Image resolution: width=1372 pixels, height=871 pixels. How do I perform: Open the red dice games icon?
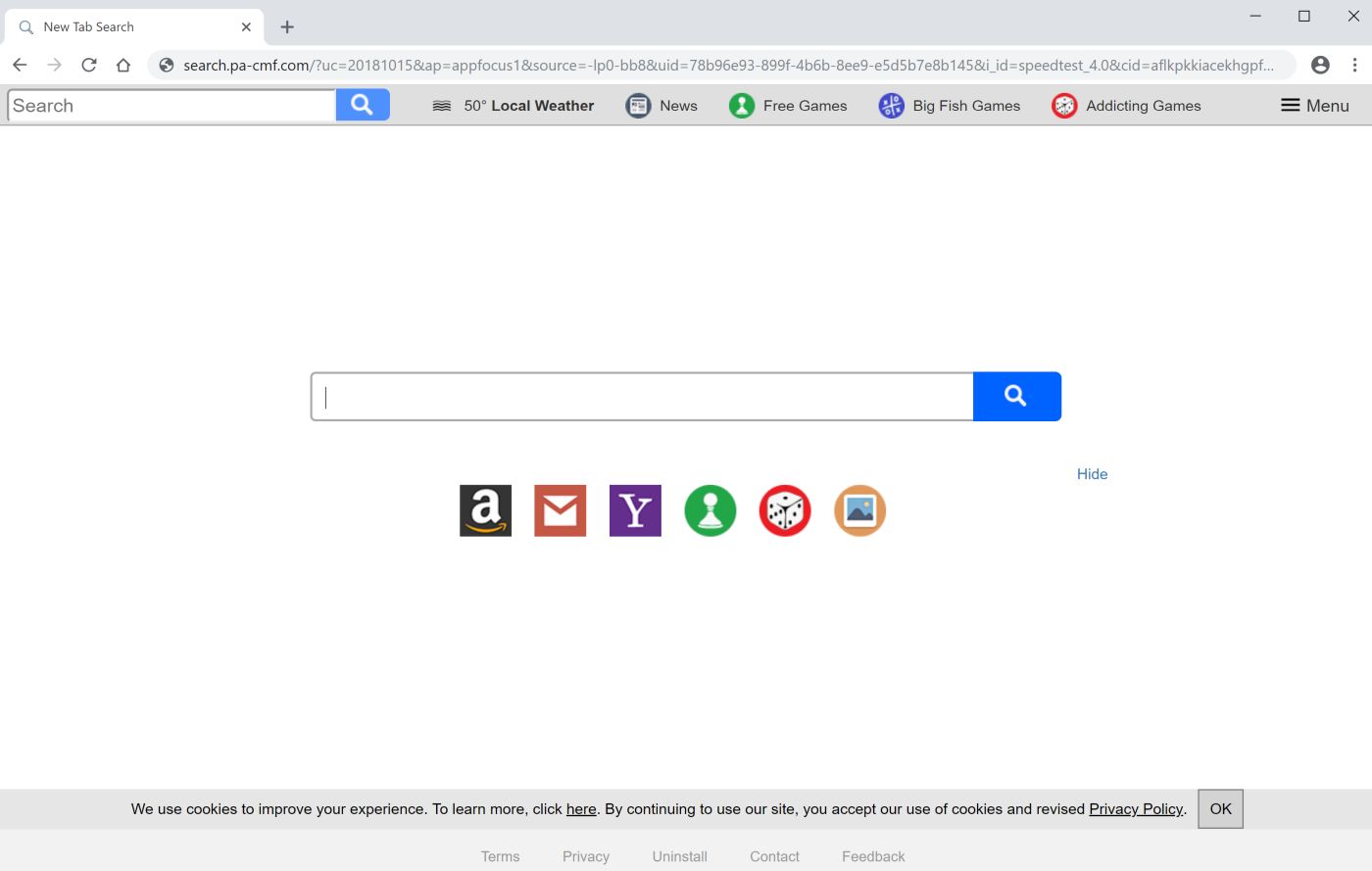(785, 510)
